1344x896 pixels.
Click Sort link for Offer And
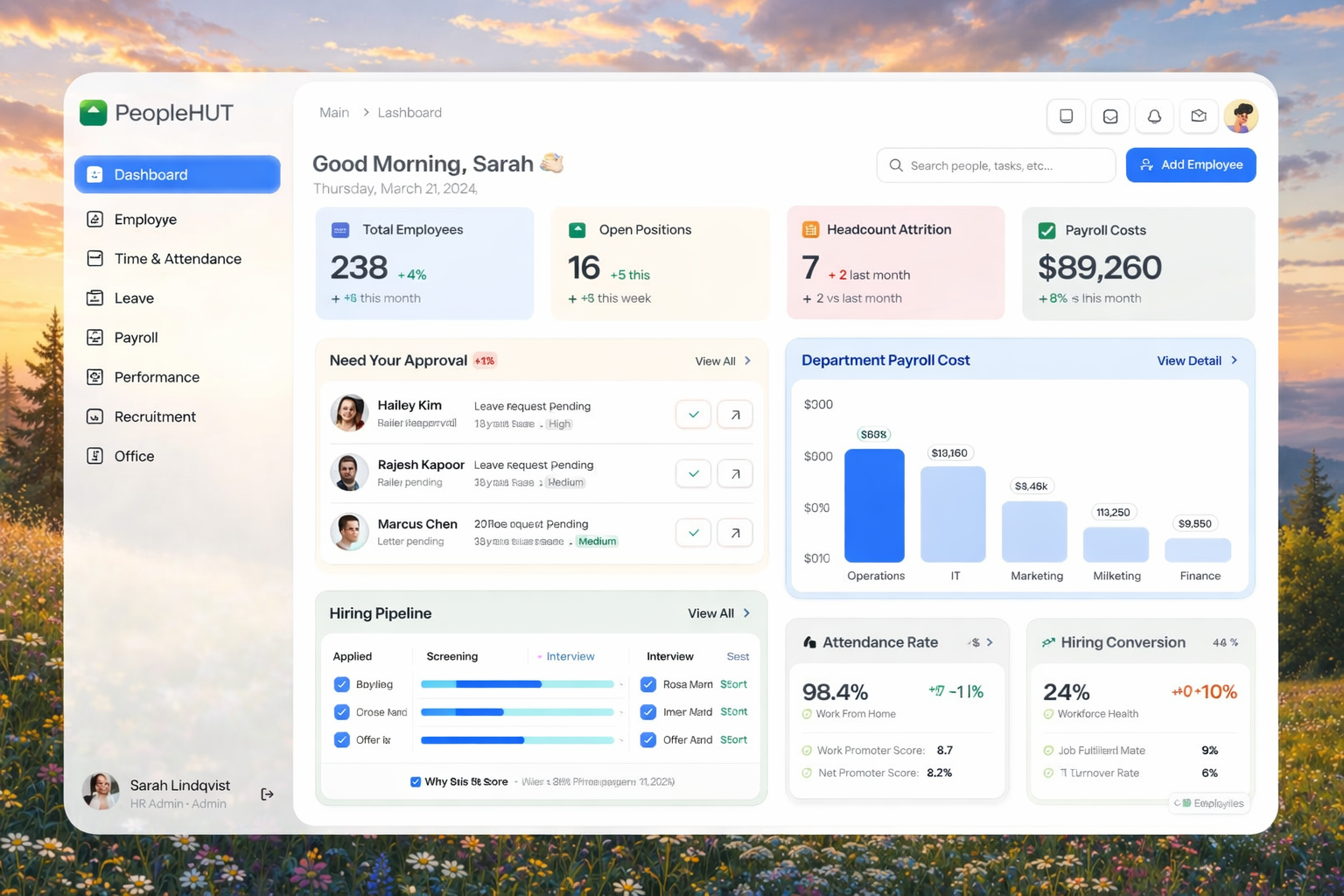pyautogui.click(x=733, y=740)
